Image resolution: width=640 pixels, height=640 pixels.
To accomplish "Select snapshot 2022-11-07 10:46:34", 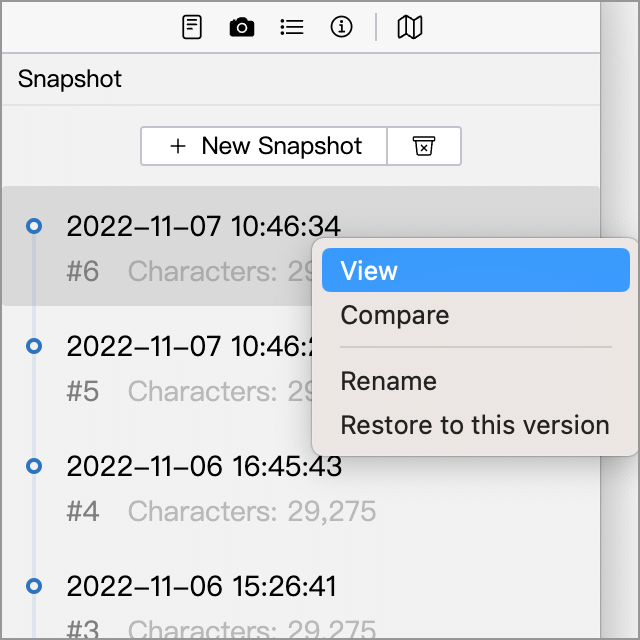I will coord(203,226).
